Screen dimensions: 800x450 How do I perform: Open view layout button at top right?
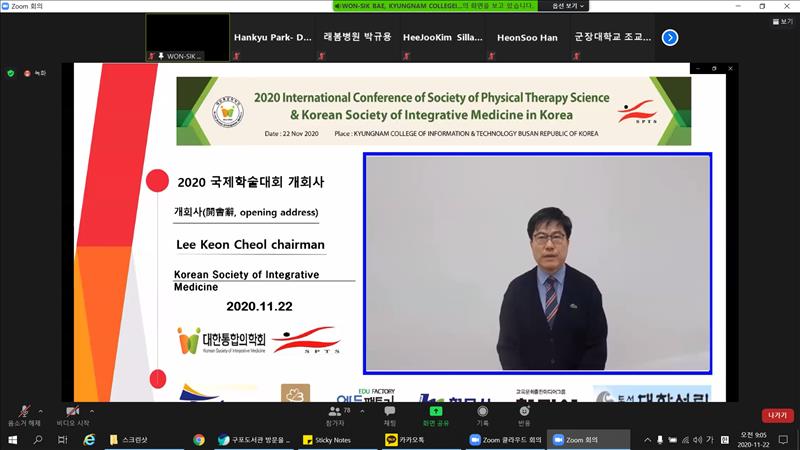pos(783,21)
